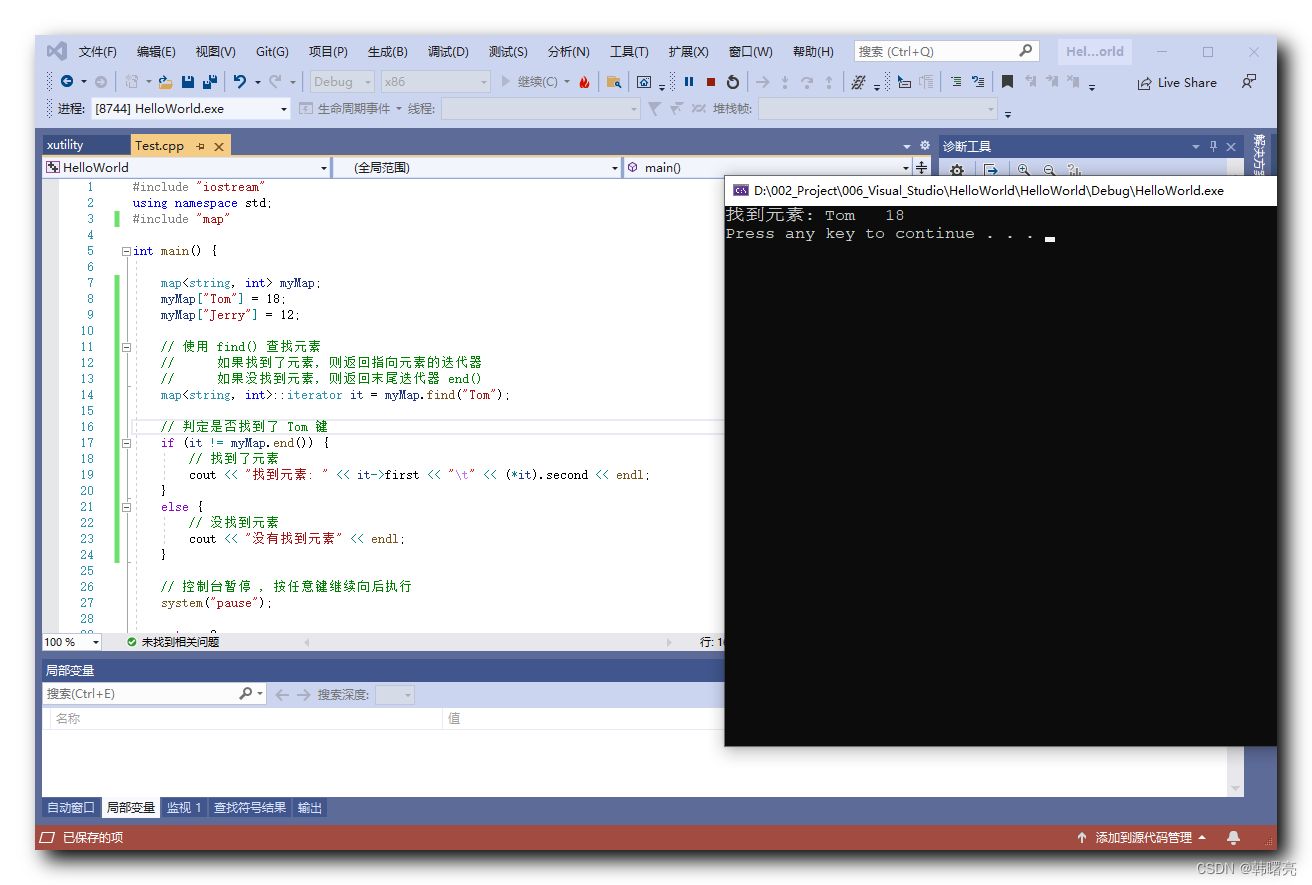Image resolution: width=1312 pixels, height=885 pixels.
Task: Stop debugging with the red square
Action: (x=711, y=82)
